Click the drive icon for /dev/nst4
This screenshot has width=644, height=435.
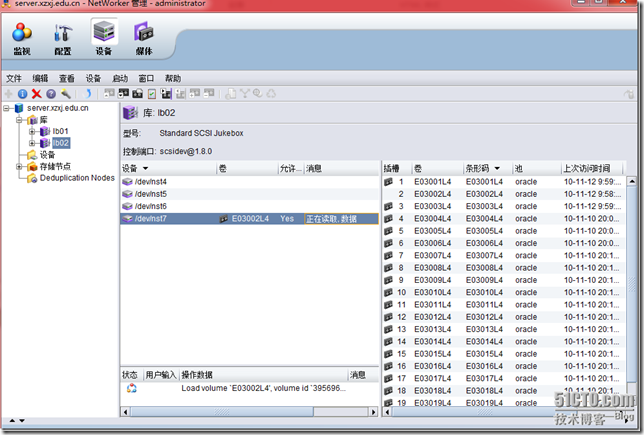point(128,182)
